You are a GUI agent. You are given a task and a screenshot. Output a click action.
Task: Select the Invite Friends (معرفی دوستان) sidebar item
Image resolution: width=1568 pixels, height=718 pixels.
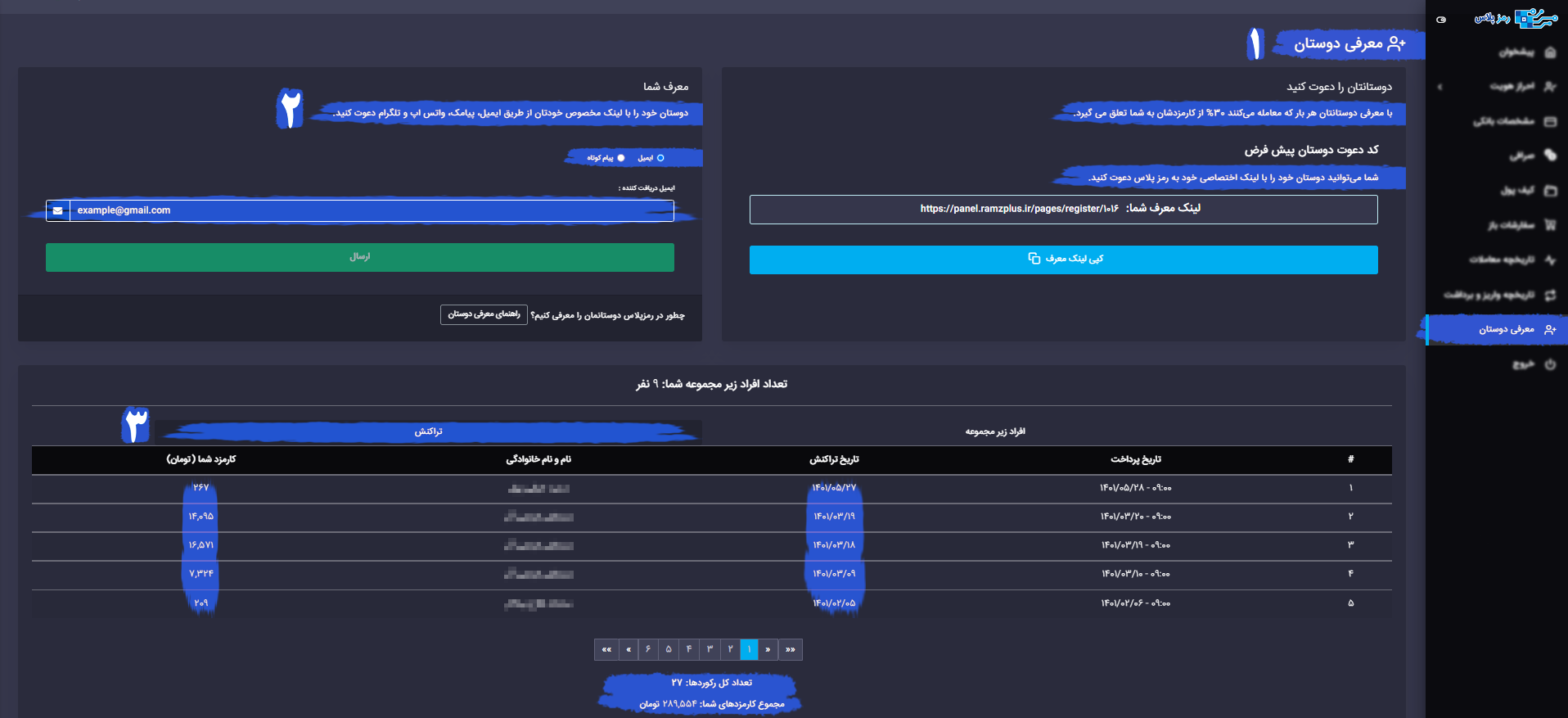(1497, 330)
